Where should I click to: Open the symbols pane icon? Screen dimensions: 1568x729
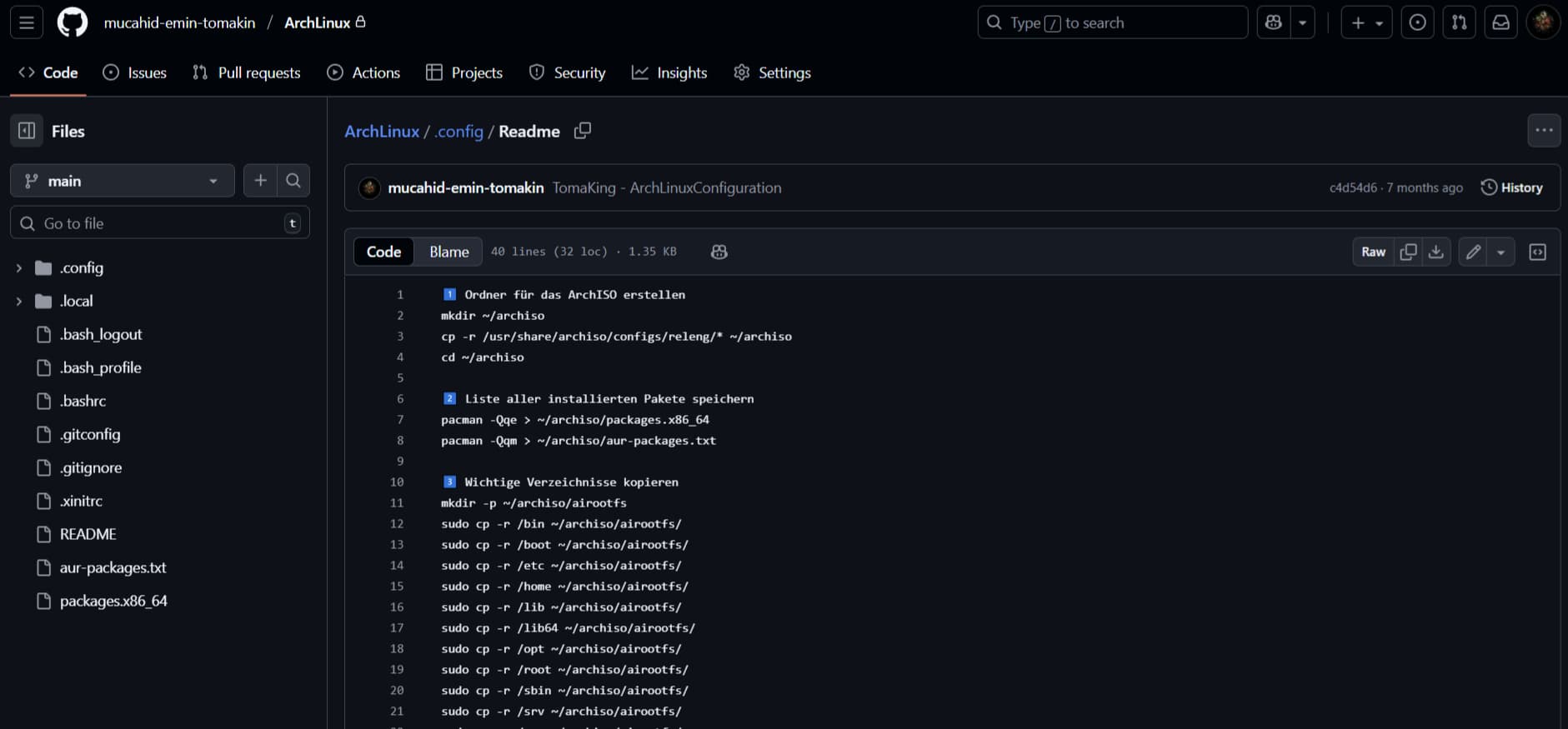click(1538, 252)
